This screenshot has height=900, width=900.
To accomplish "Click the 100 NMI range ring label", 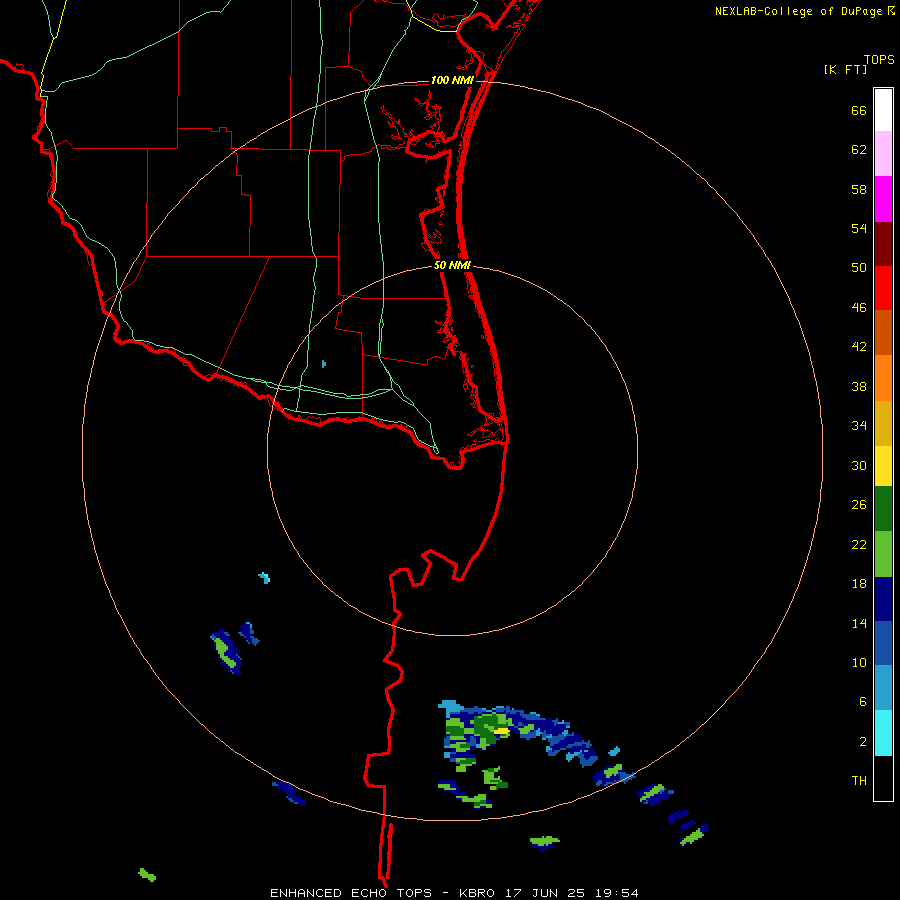I will pos(452,80).
